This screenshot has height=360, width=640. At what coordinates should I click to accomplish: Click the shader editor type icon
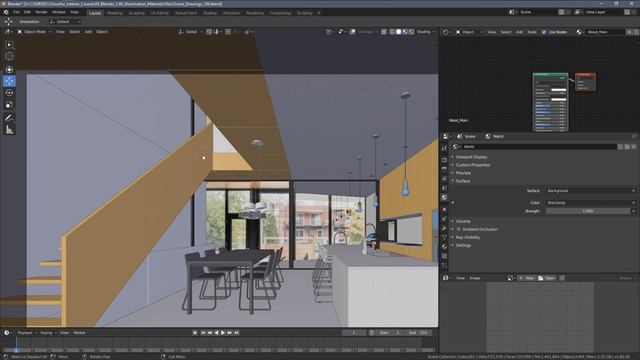(446, 32)
